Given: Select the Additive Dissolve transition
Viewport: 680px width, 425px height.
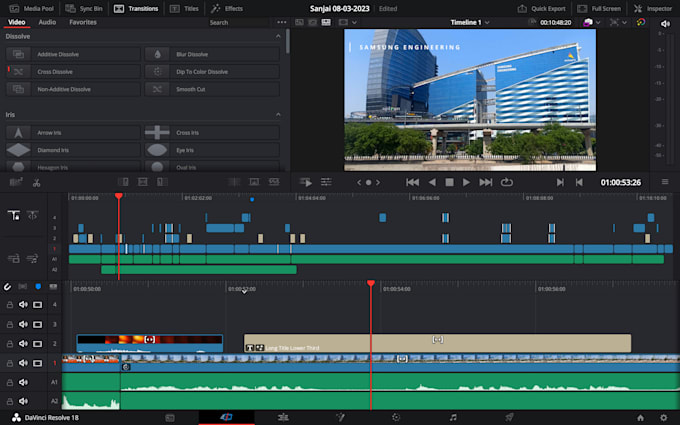Looking at the screenshot, I should [73, 54].
